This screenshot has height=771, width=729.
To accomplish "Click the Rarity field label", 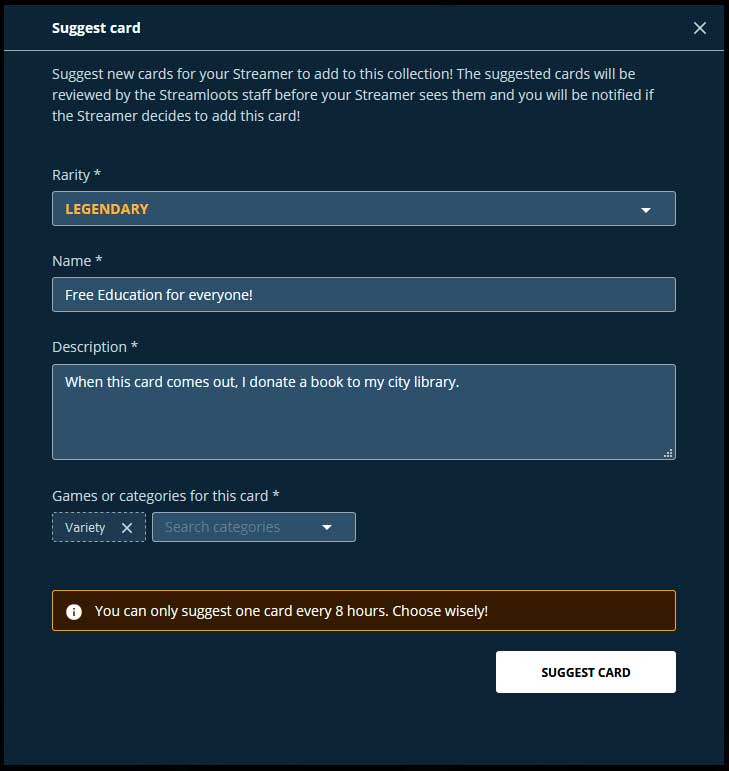I will click(x=76, y=175).
